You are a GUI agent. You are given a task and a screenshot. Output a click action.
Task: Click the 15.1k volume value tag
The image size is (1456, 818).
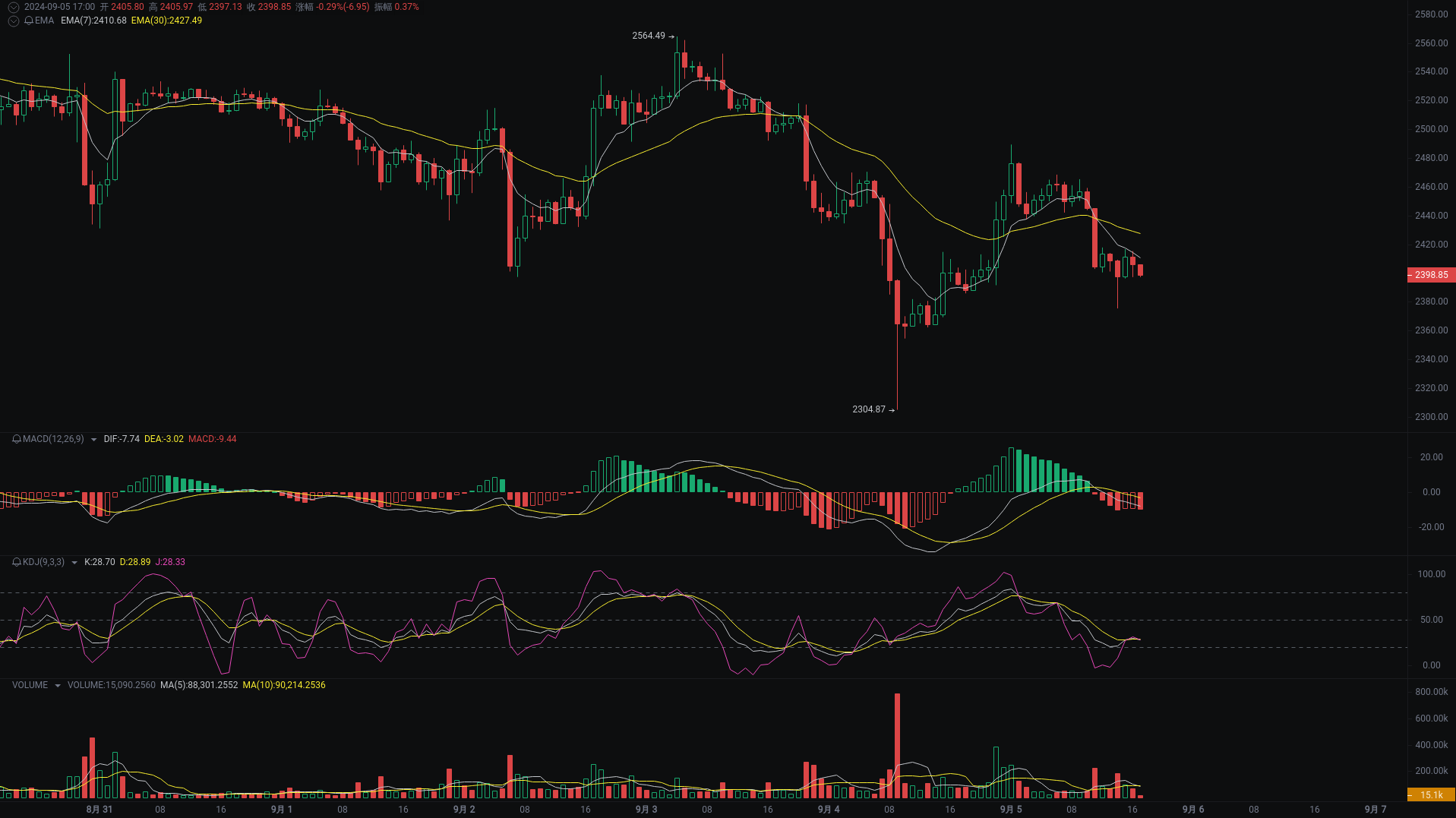pos(1431,795)
